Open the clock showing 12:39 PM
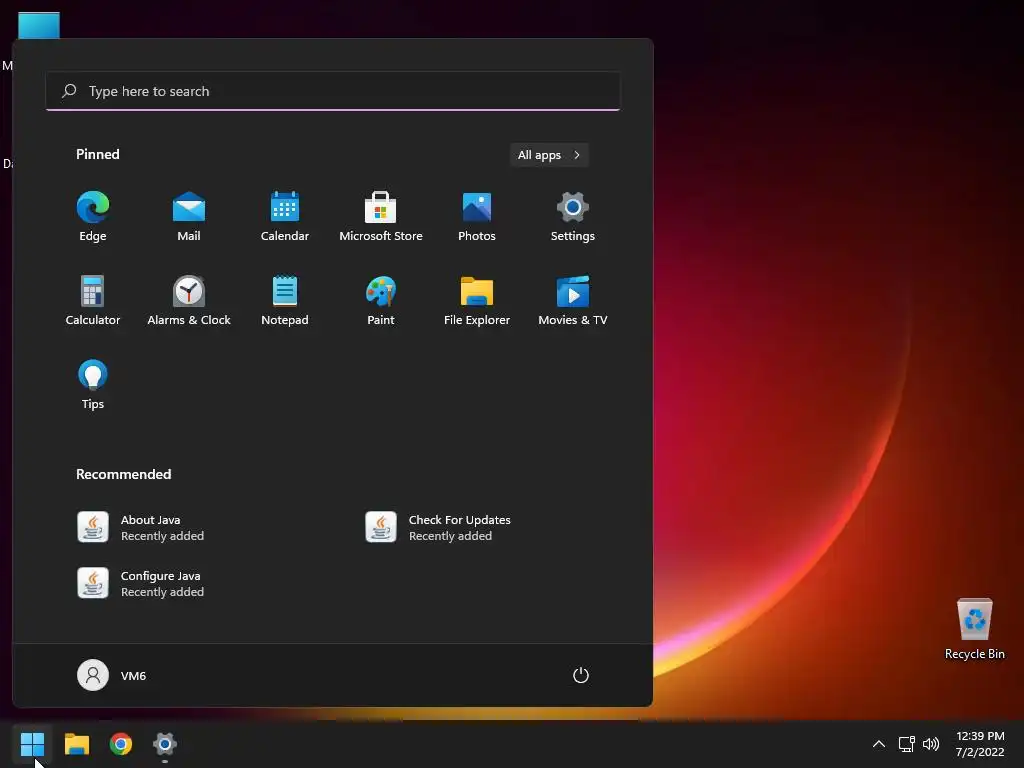The height and width of the screenshot is (768, 1024). click(x=980, y=744)
